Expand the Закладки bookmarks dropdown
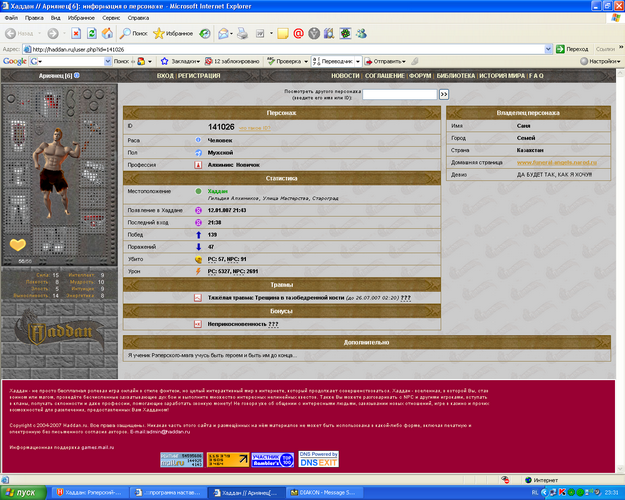 click(198, 61)
